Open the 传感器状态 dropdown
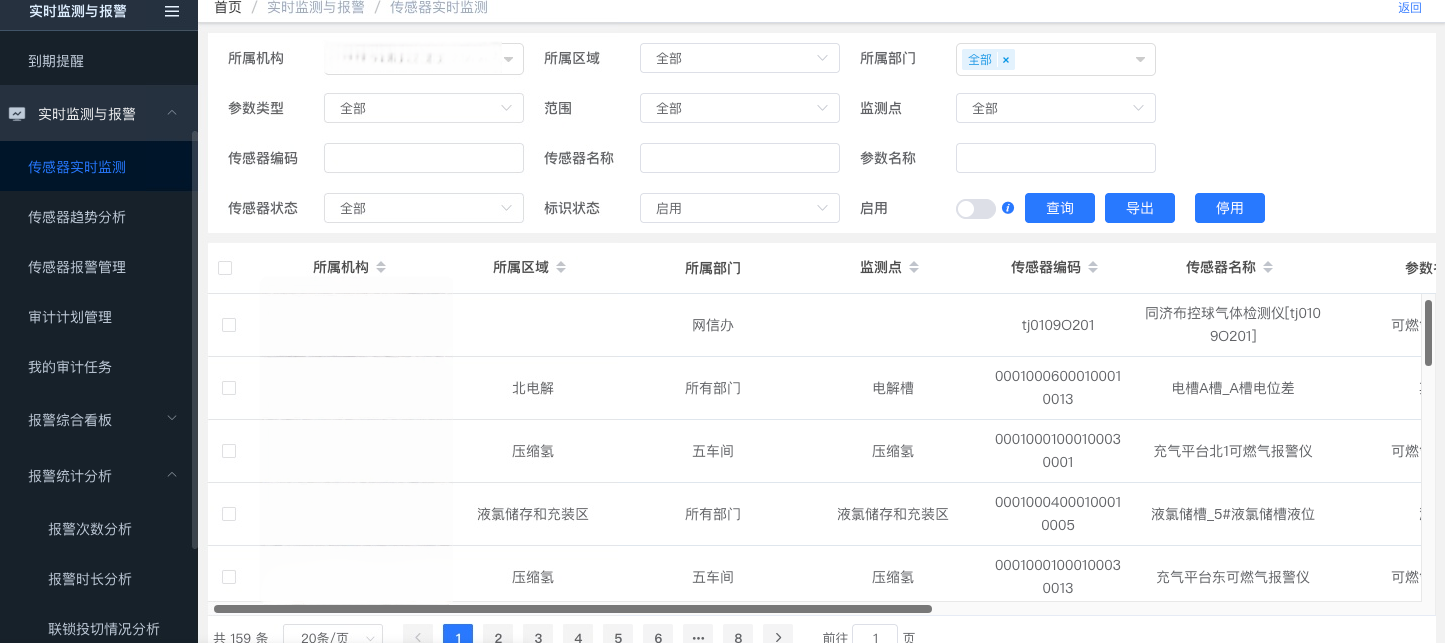This screenshot has height=643, width=1445. pyautogui.click(x=423, y=208)
